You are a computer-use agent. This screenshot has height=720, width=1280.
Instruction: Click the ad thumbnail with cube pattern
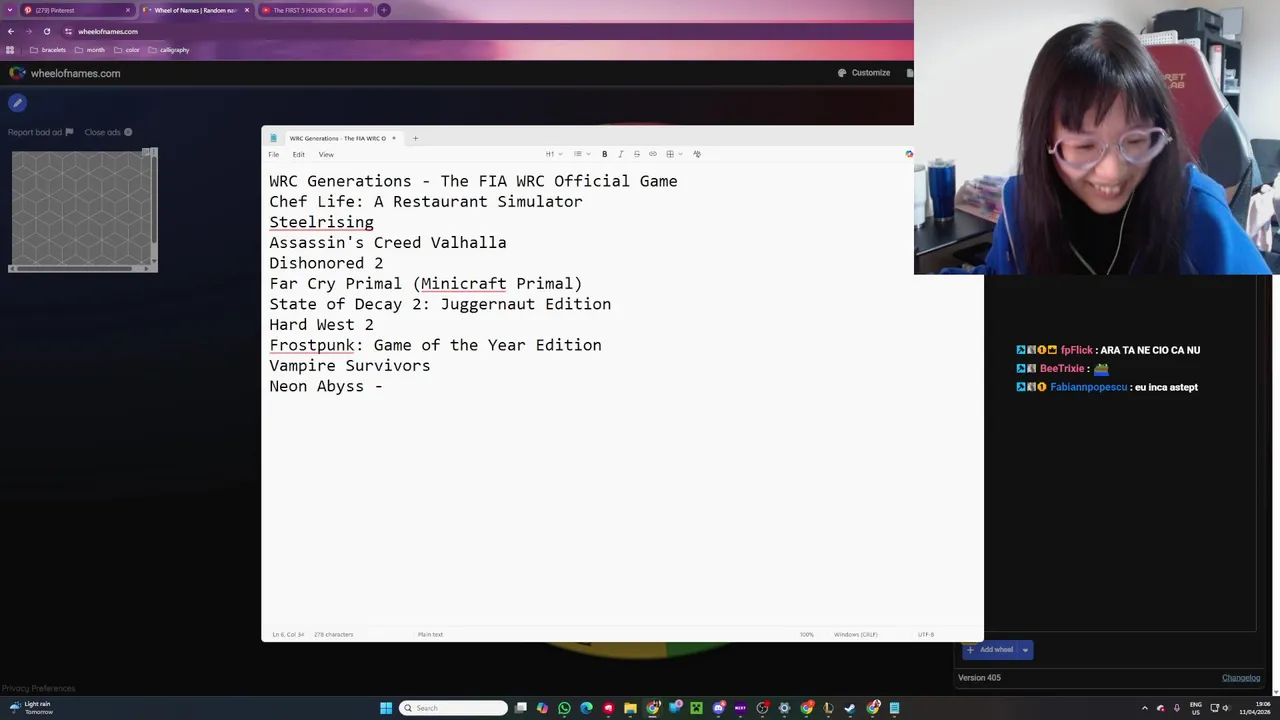pos(83,210)
